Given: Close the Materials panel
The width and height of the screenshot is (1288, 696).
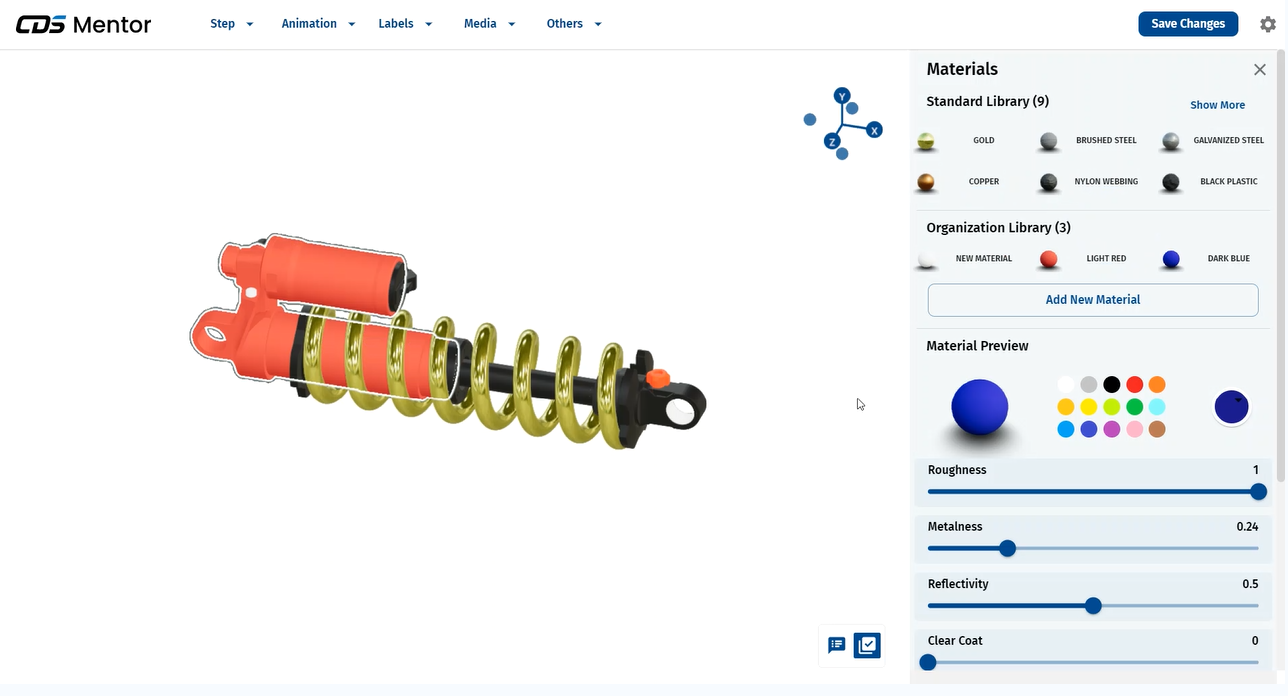Looking at the screenshot, I should [1260, 69].
